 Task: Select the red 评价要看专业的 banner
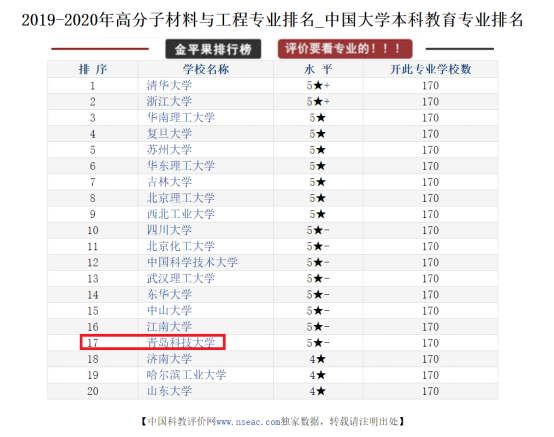(345, 49)
